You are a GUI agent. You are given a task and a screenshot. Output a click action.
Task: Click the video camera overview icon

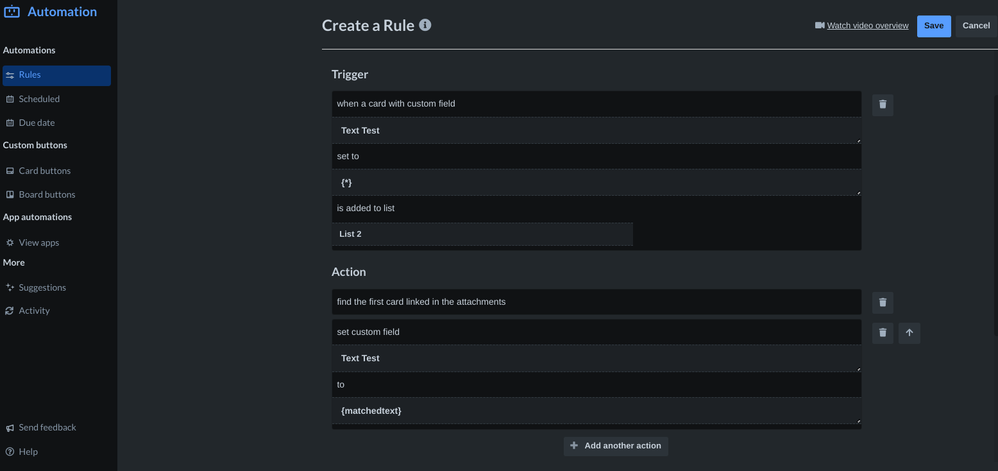click(820, 26)
